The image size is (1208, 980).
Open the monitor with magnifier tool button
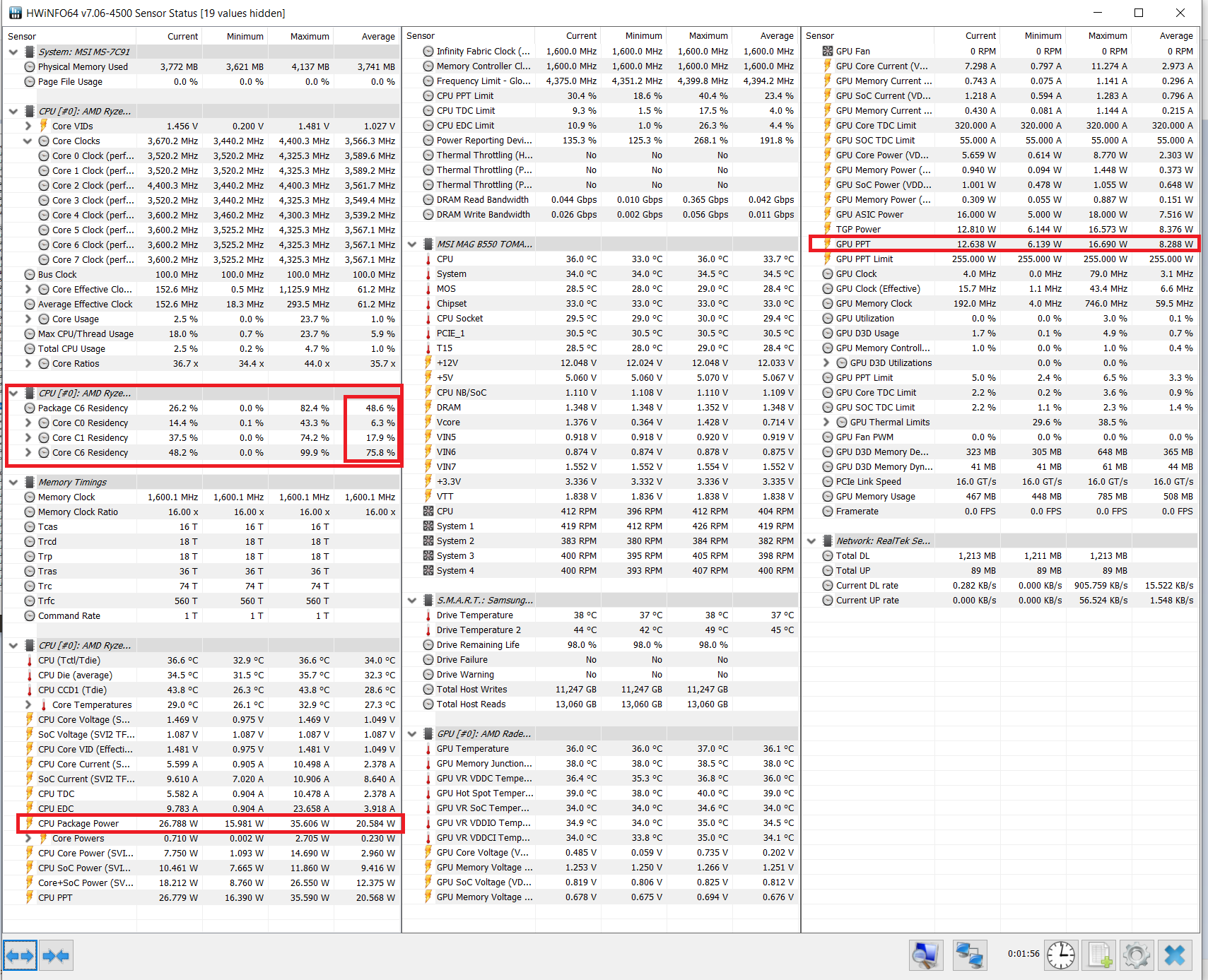click(926, 956)
